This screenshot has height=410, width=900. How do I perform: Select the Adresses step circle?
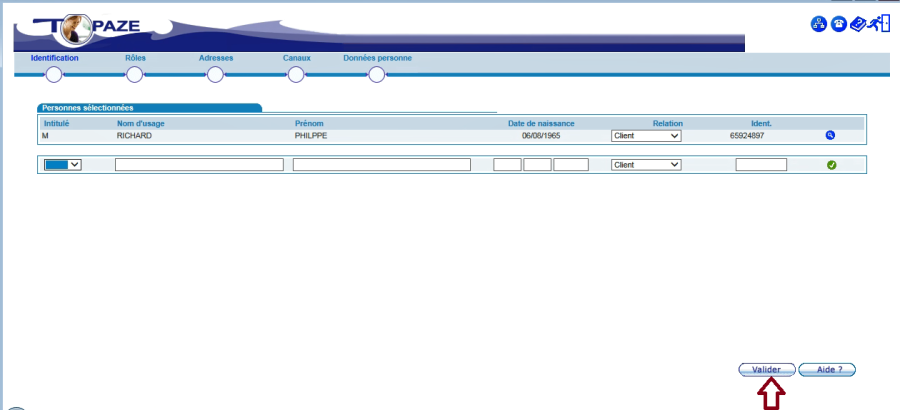click(x=215, y=74)
